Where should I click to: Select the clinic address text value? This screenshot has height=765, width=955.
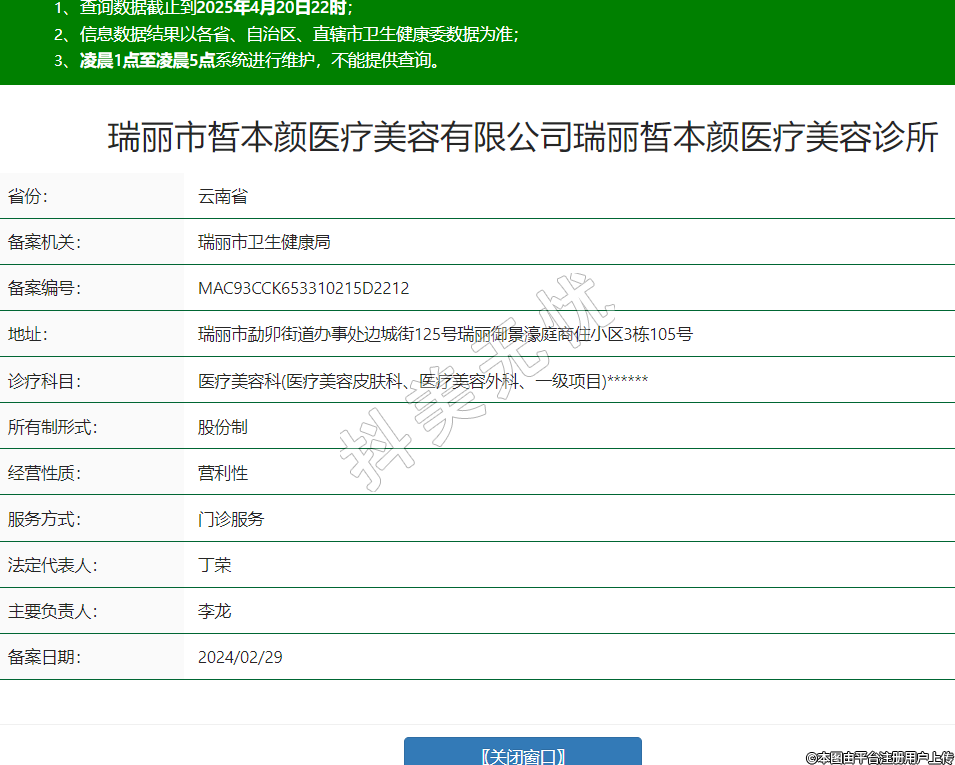tap(445, 335)
